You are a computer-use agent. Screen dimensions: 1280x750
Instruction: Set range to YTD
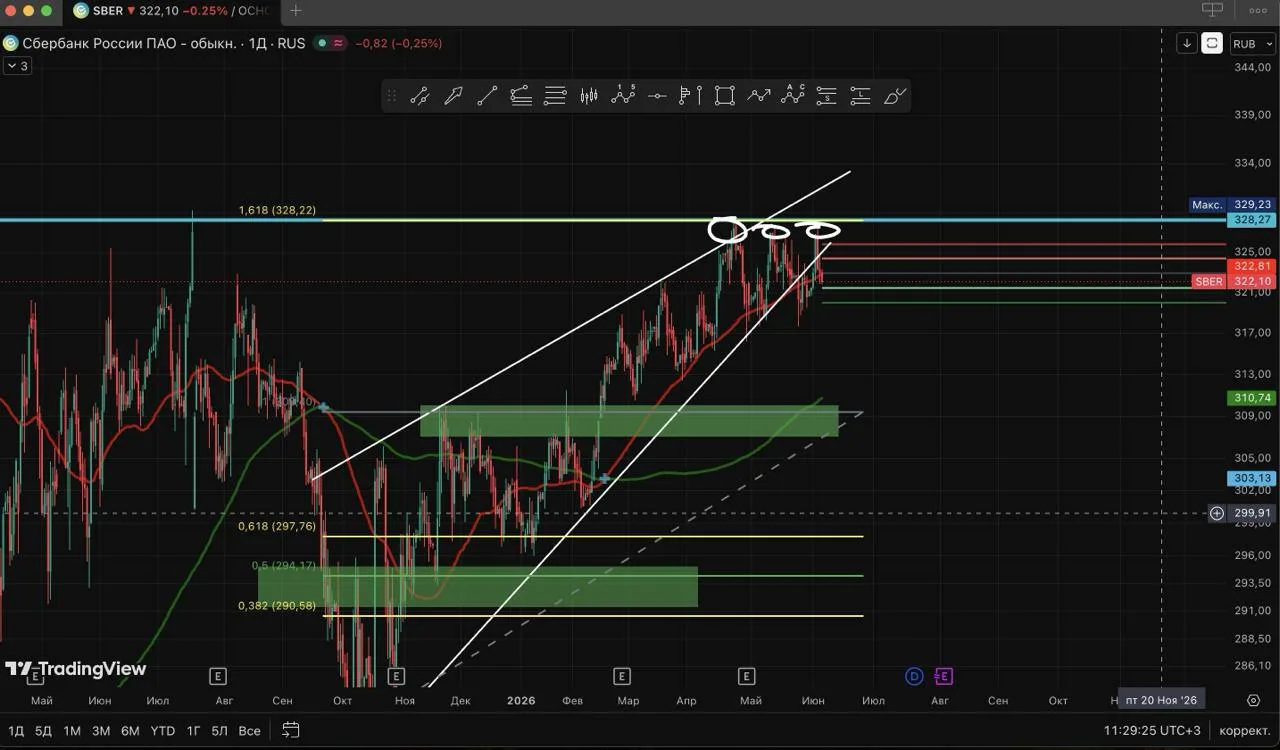pos(163,731)
